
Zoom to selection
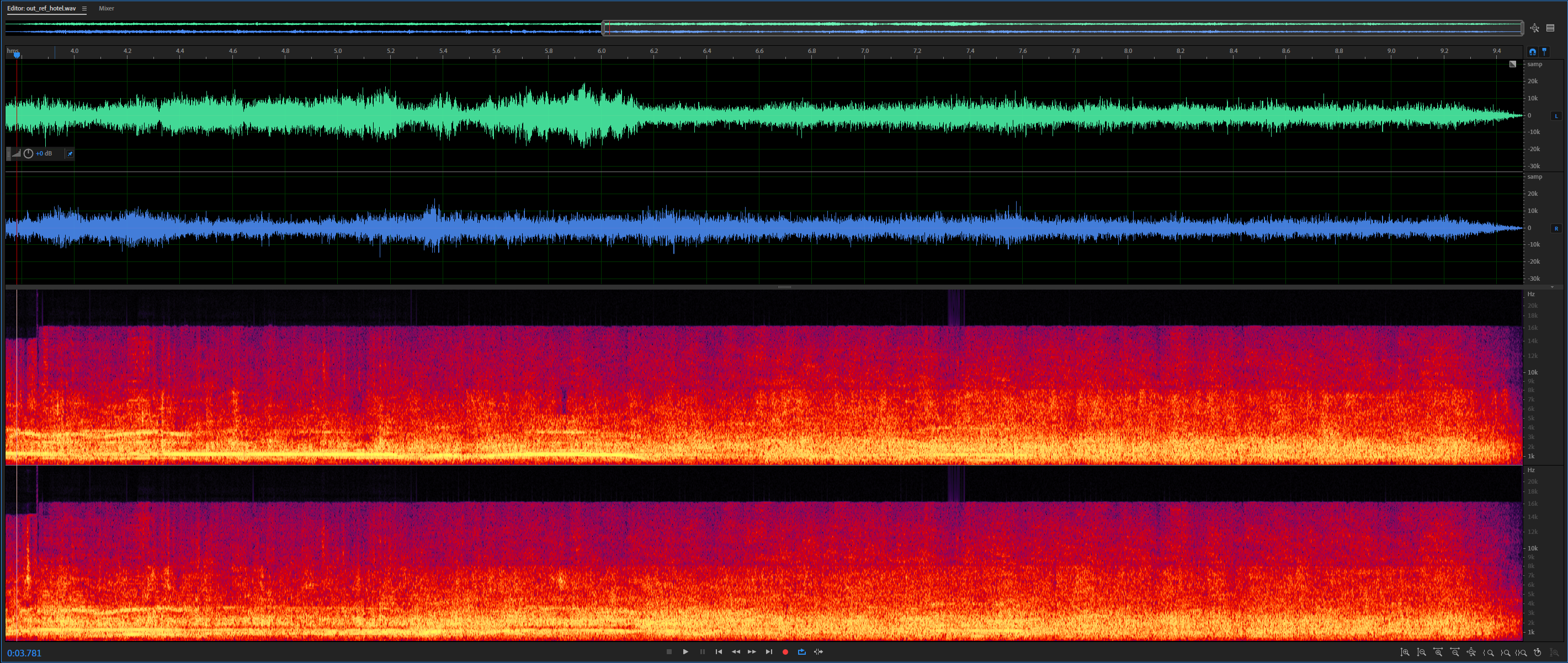tap(1521, 652)
